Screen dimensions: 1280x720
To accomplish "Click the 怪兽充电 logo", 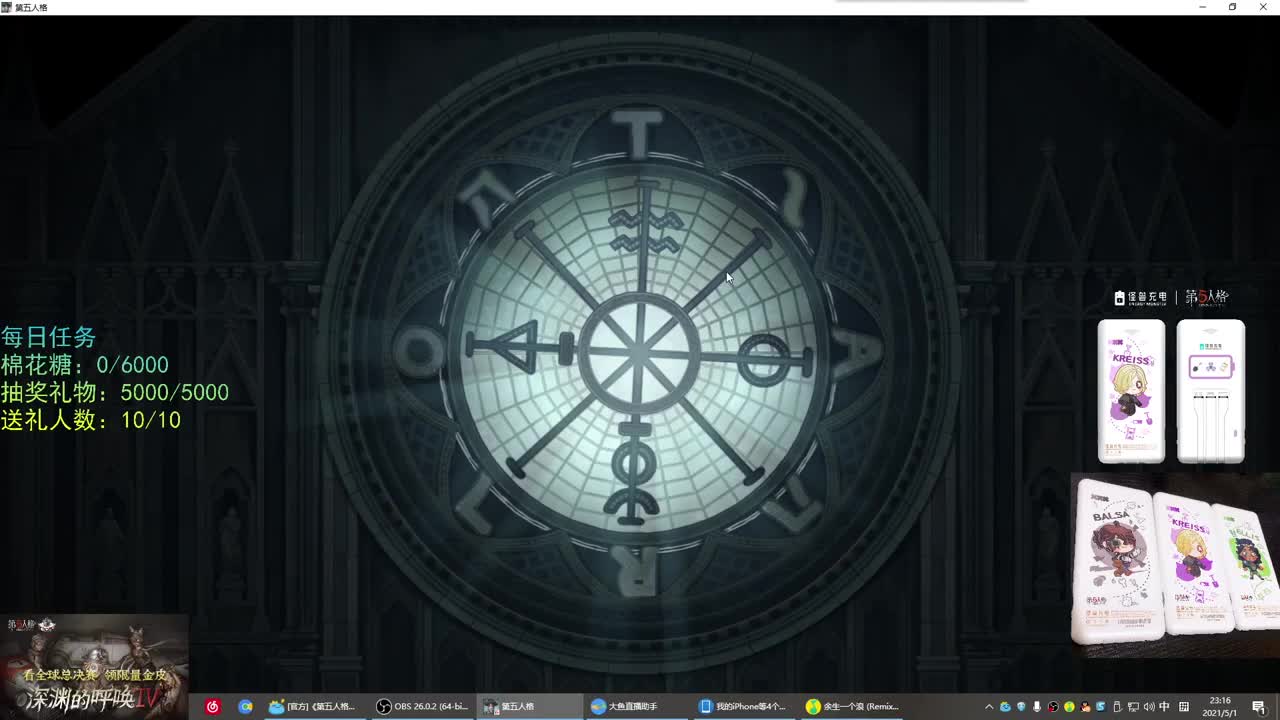I will pyautogui.click(x=1141, y=297).
